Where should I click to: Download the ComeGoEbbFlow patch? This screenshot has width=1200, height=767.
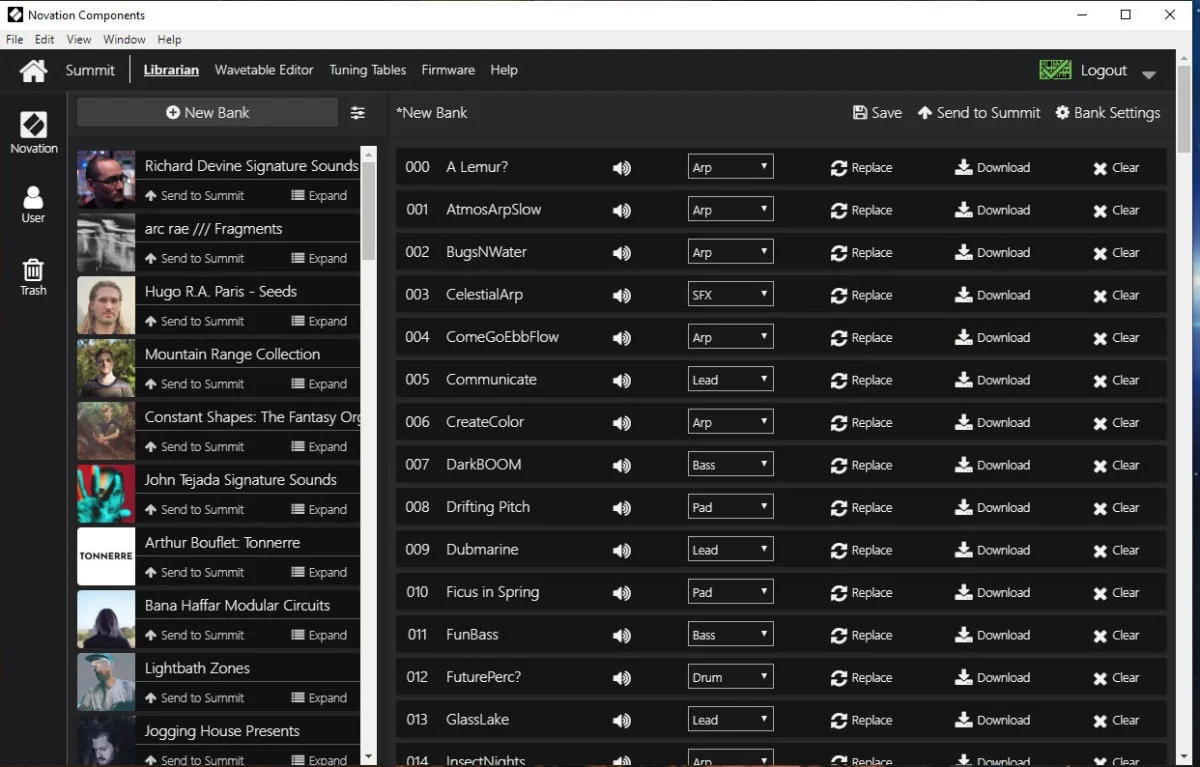click(992, 338)
